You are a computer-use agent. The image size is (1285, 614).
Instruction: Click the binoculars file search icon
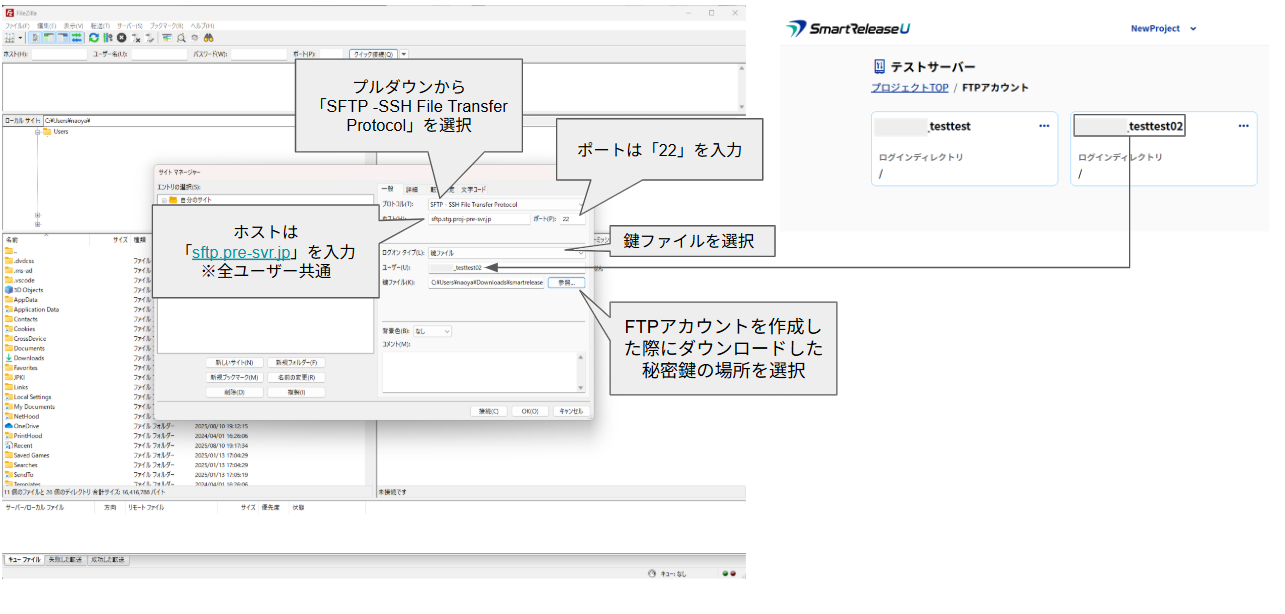pos(210,38)
